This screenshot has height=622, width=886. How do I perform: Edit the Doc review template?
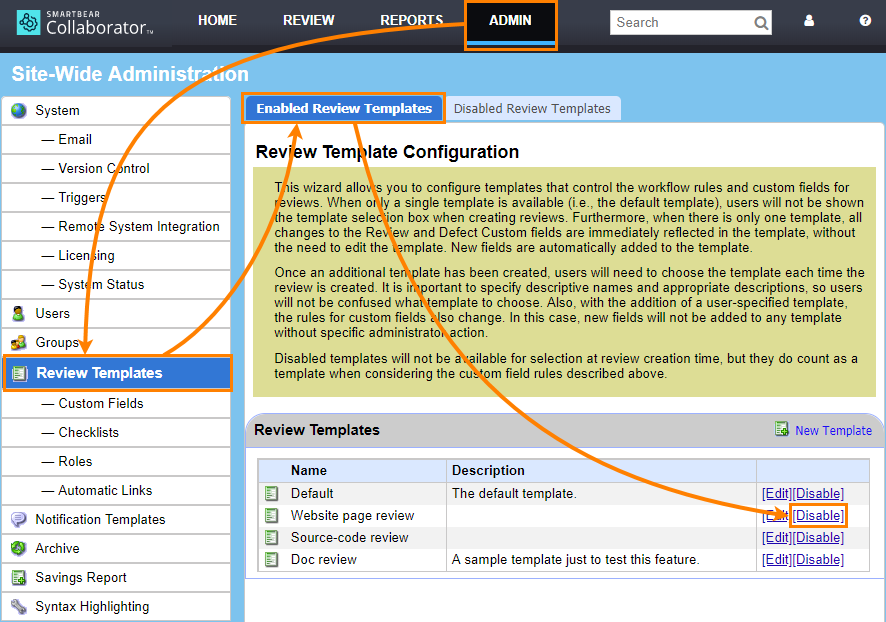tap(778, 559)
